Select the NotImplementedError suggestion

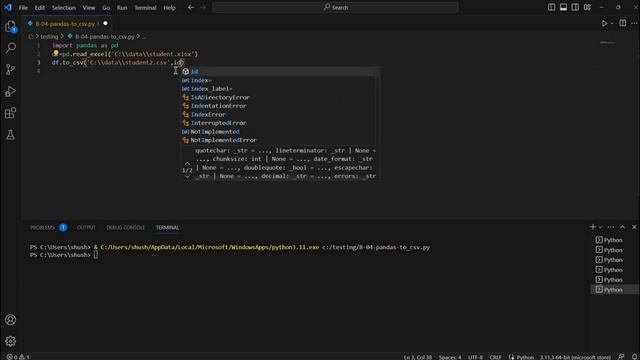pyautogui.click(x=280, y=140)
